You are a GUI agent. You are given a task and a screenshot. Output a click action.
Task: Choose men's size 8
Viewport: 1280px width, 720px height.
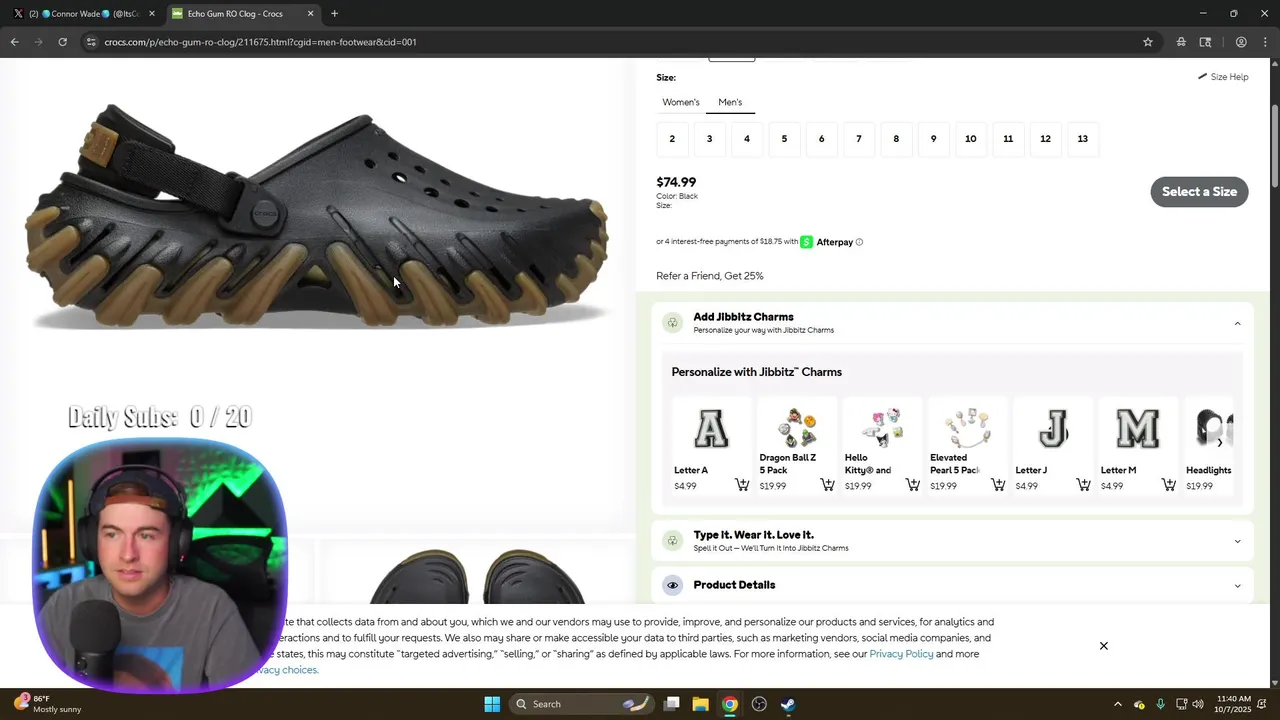point(896,139)
